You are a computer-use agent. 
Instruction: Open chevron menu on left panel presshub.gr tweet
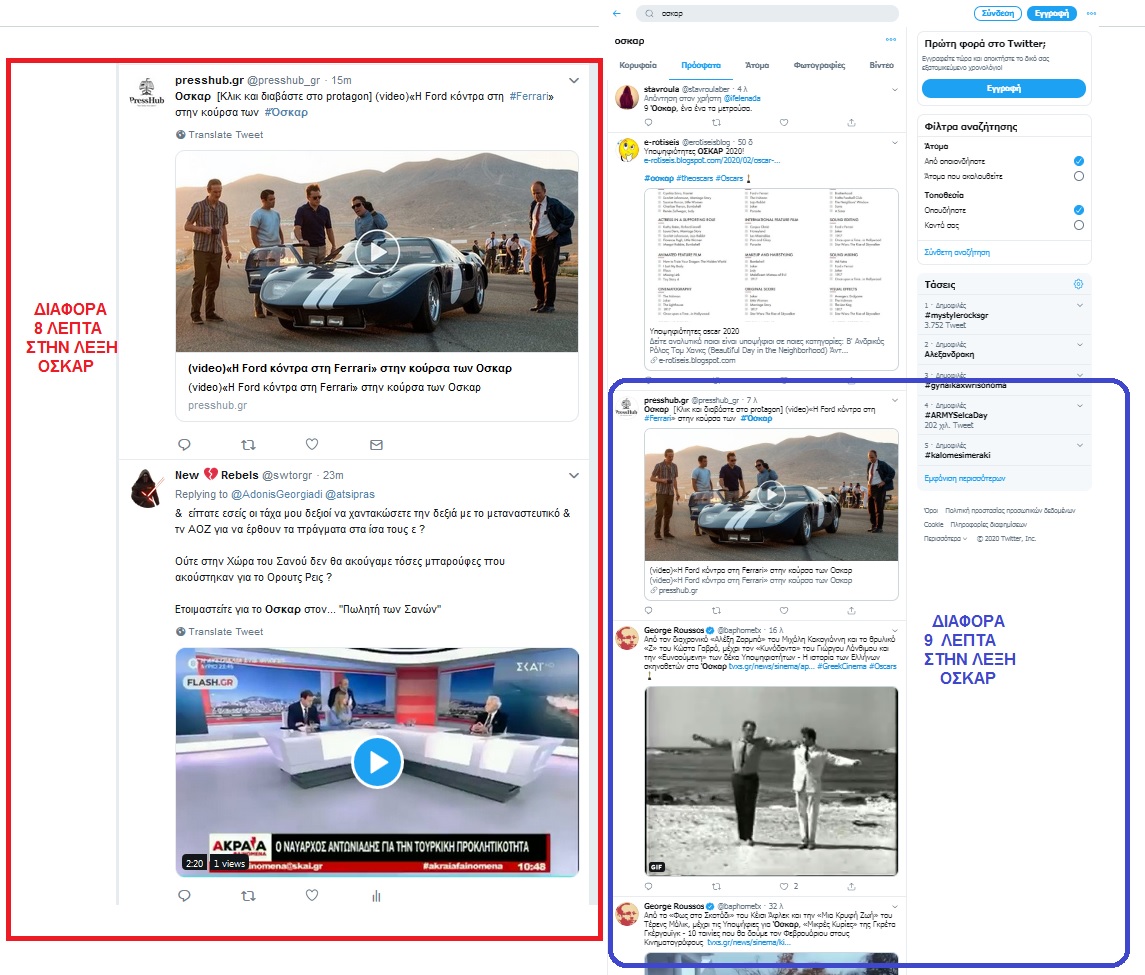[x=574, y=80]
